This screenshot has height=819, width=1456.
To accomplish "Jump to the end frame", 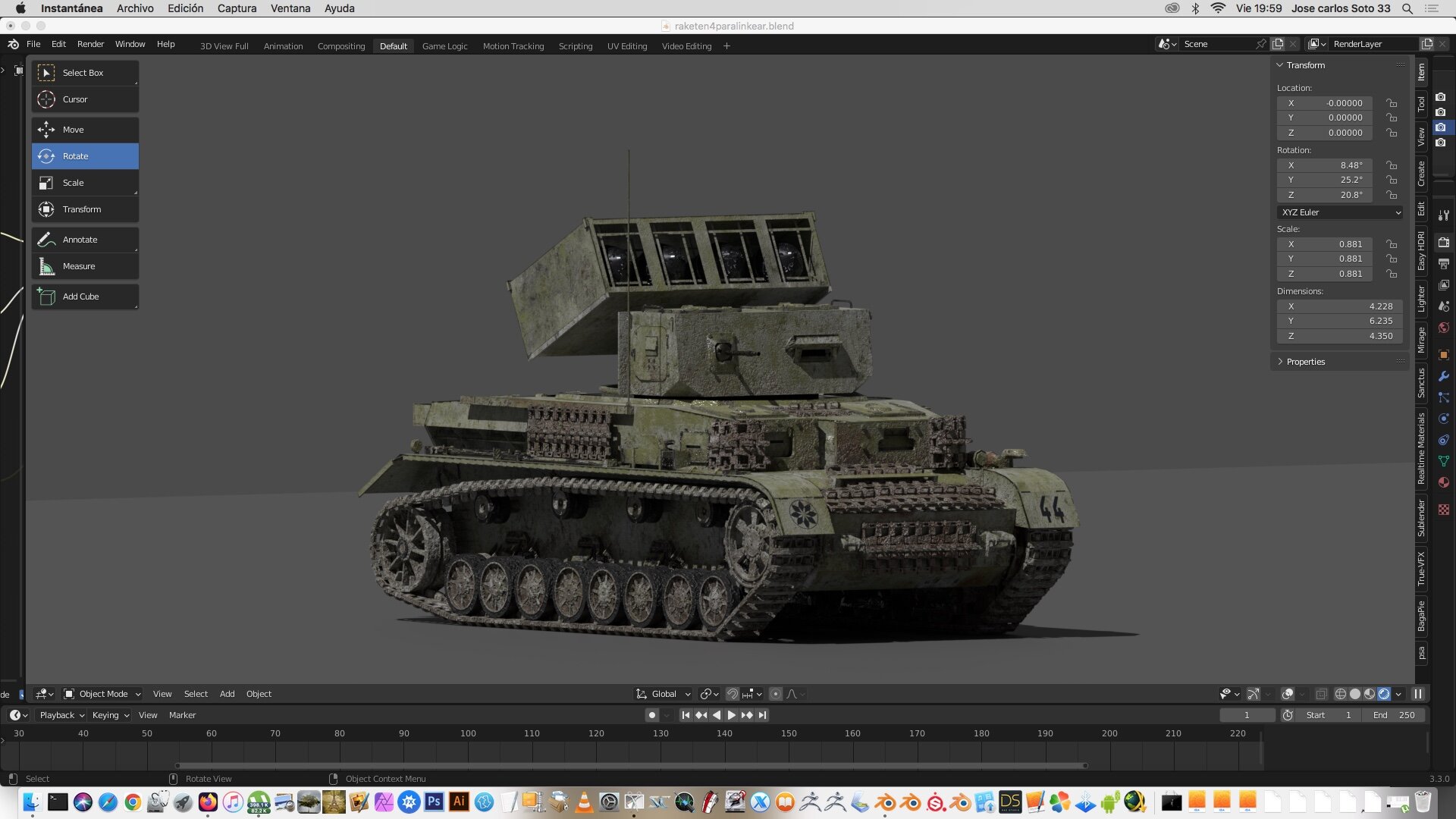I will click(763, 715).
